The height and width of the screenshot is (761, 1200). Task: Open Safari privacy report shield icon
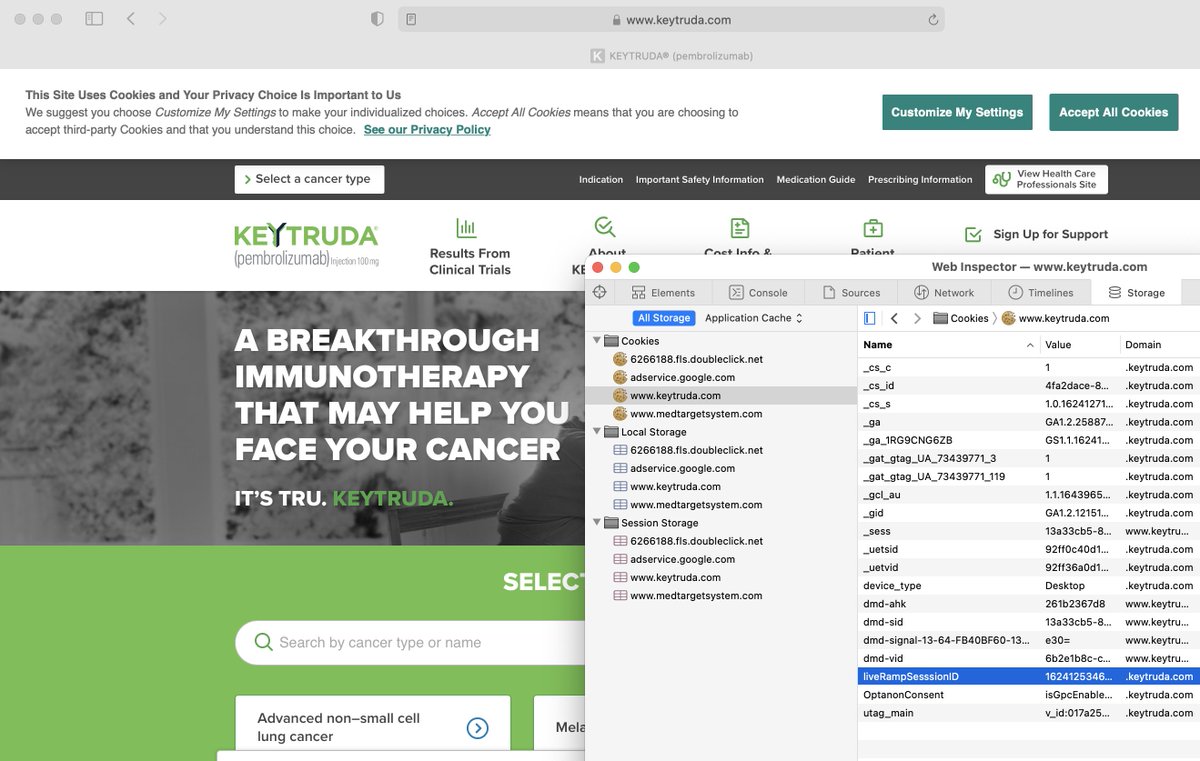377,19
